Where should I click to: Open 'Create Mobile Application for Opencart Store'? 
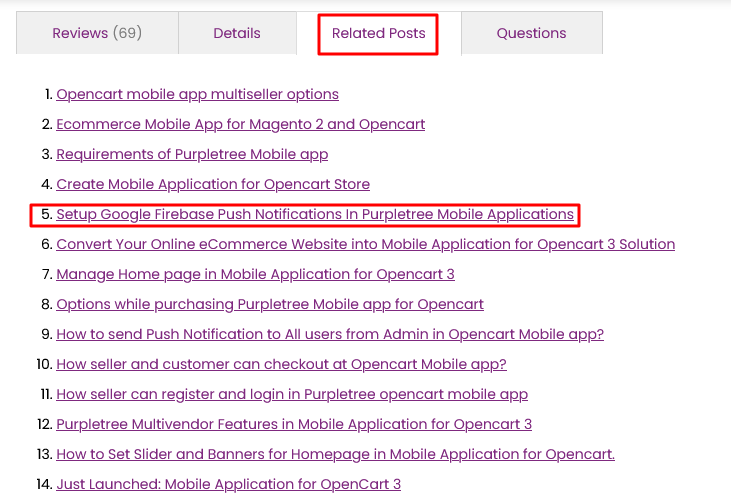[213, 184]
